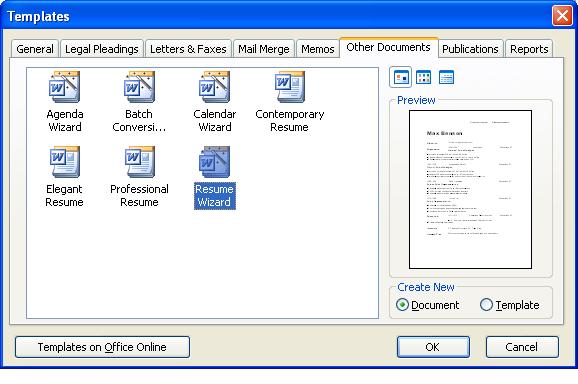Open the Reports tab
This screenshot has width=578, height=384.
click(x=529, y=49)
